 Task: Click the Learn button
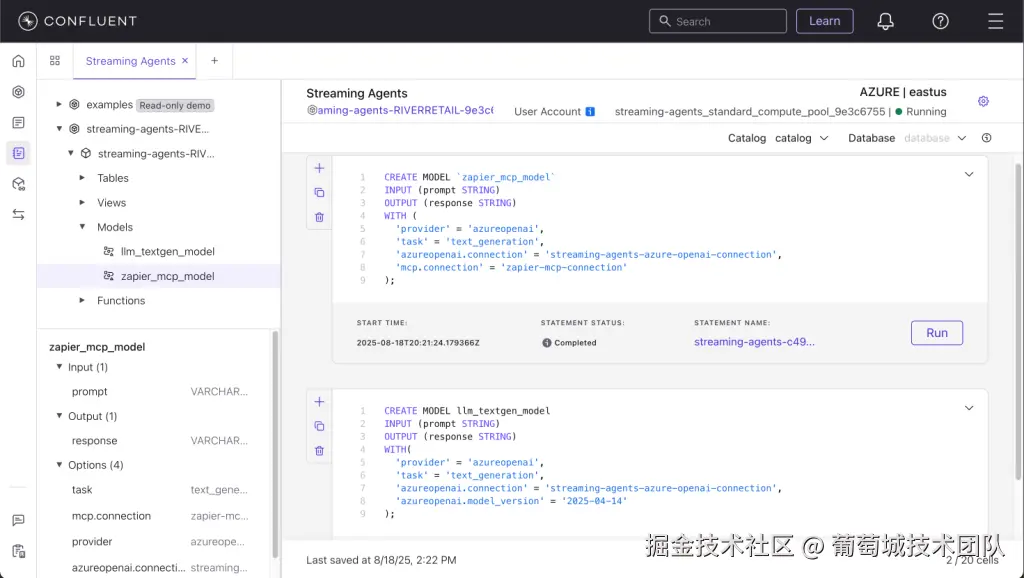(824, 21)
